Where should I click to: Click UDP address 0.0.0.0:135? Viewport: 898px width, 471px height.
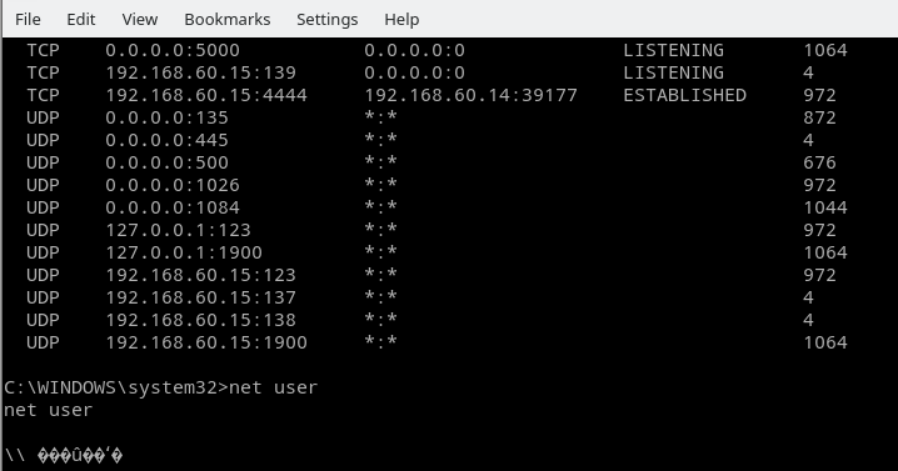click(167, 117)
